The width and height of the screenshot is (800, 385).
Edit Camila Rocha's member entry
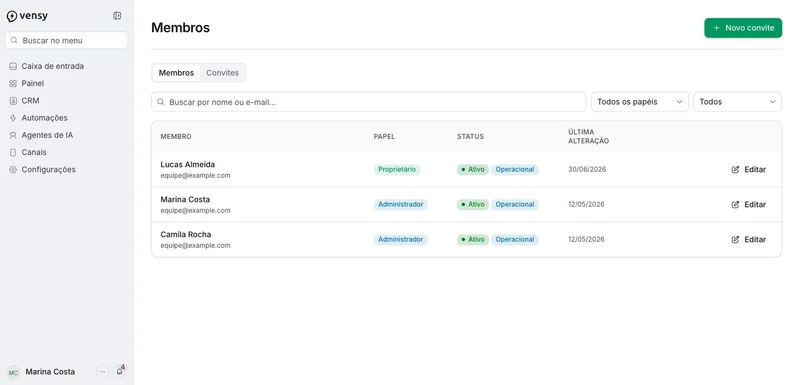(x=748, y=240)
